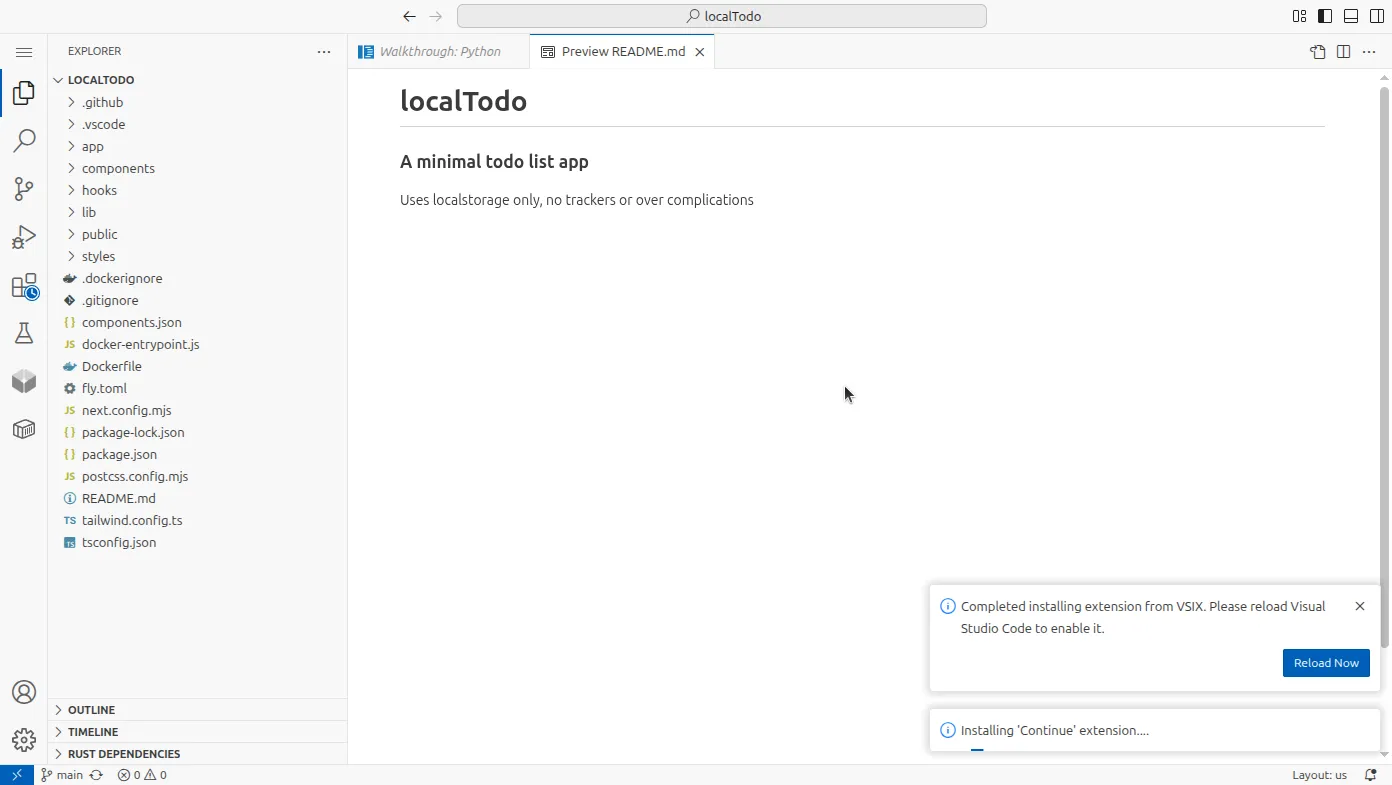Open the Search view in the activity bar
Viewport: 1392px width, 785px height.
click(24, 140)
